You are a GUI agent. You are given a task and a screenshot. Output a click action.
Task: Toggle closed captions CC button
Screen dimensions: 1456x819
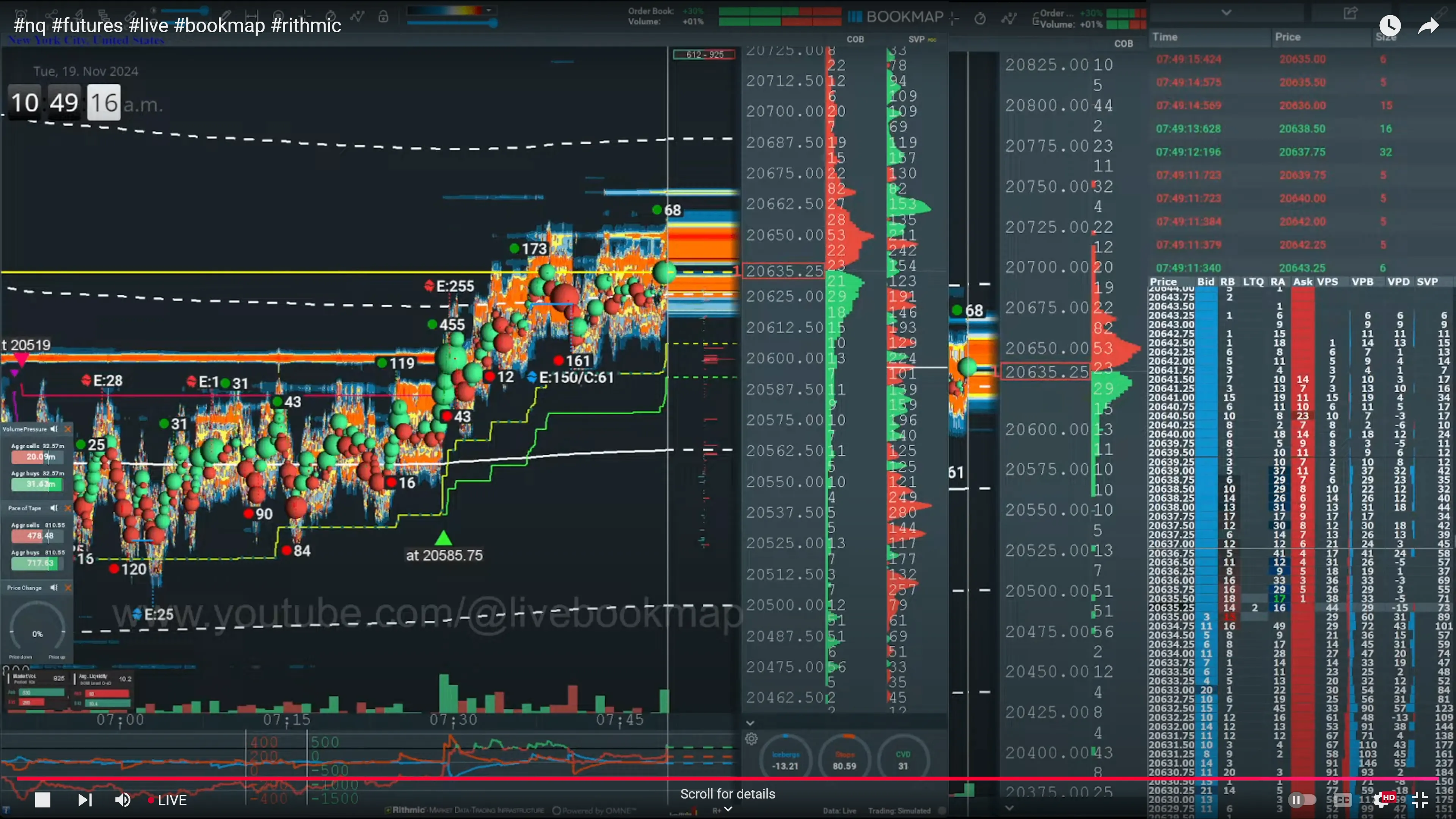tap(1343, 800)
